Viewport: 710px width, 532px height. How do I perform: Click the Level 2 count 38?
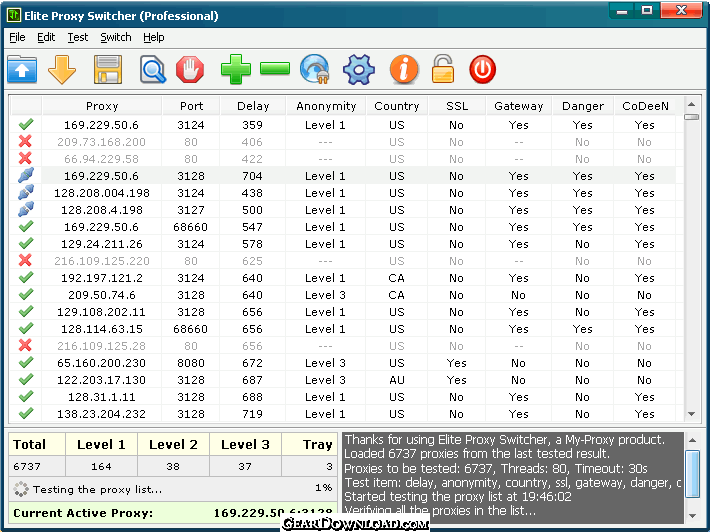[173, 466]
